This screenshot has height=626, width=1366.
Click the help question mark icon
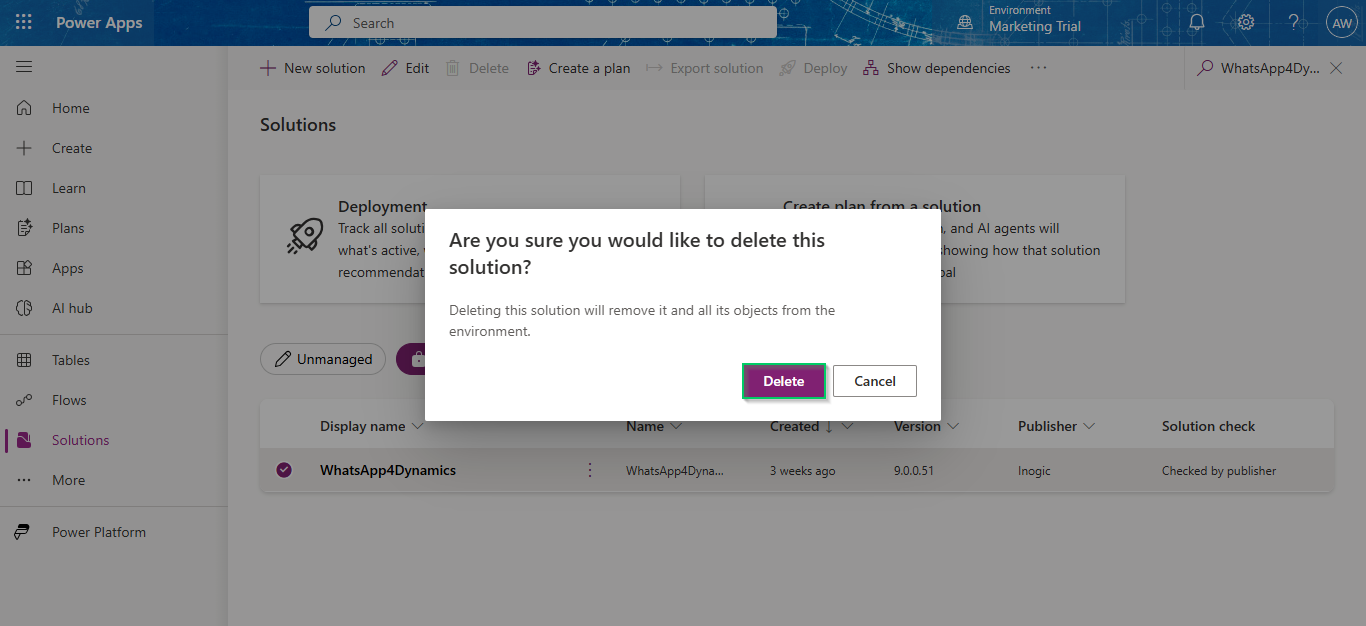pyautogui.click(x=1293, y=22)
